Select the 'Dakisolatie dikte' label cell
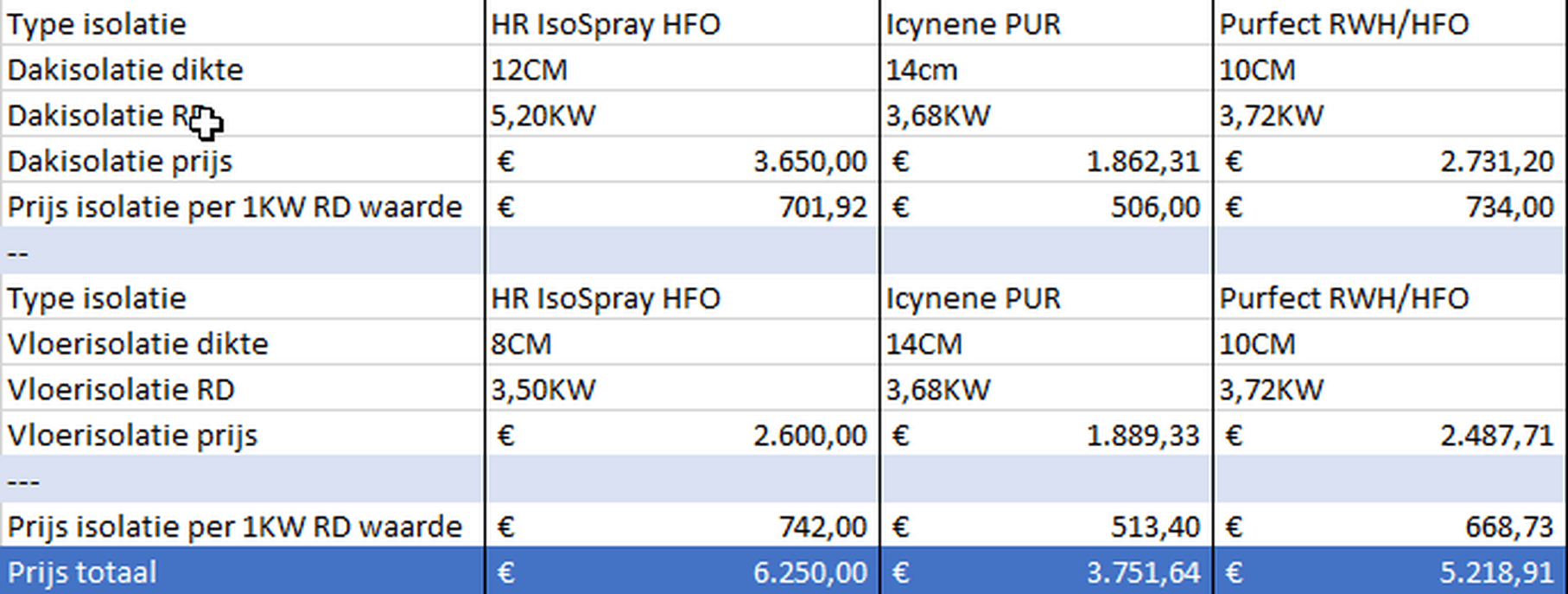1568x594 pixels. (243, 69)
